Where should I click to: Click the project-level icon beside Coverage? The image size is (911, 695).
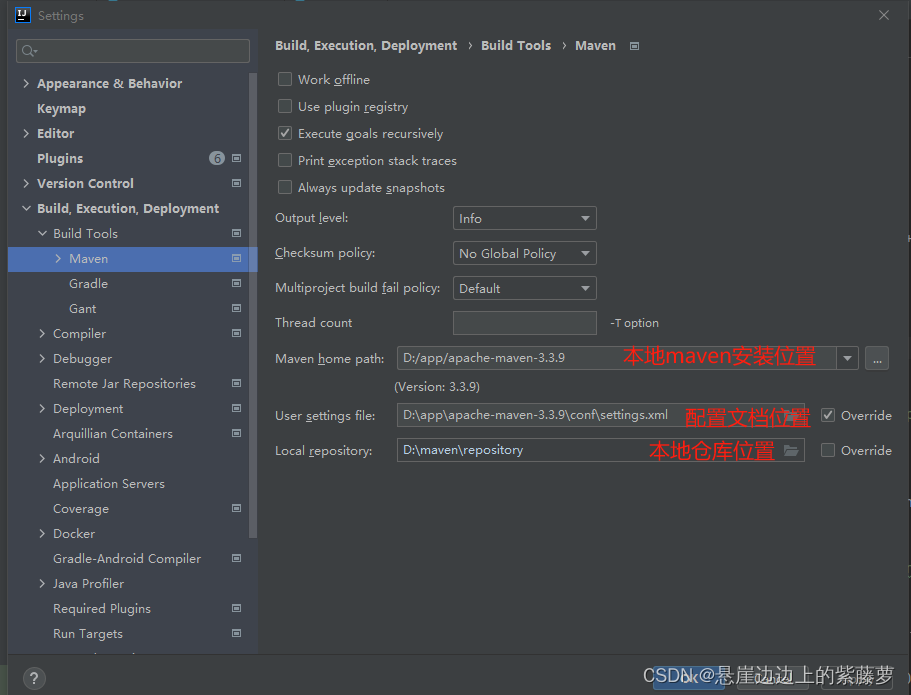pyautogui.click(x=236, y=508)
